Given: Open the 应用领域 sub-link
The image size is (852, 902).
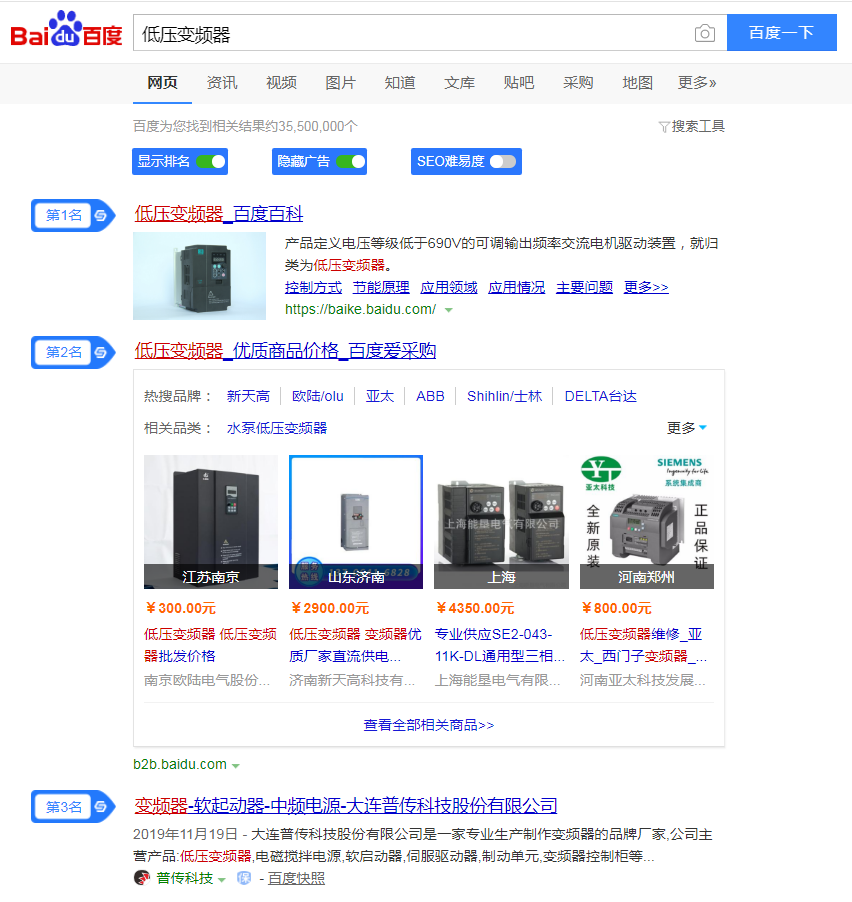Looking at the screenshot, I should pos(449,287).
